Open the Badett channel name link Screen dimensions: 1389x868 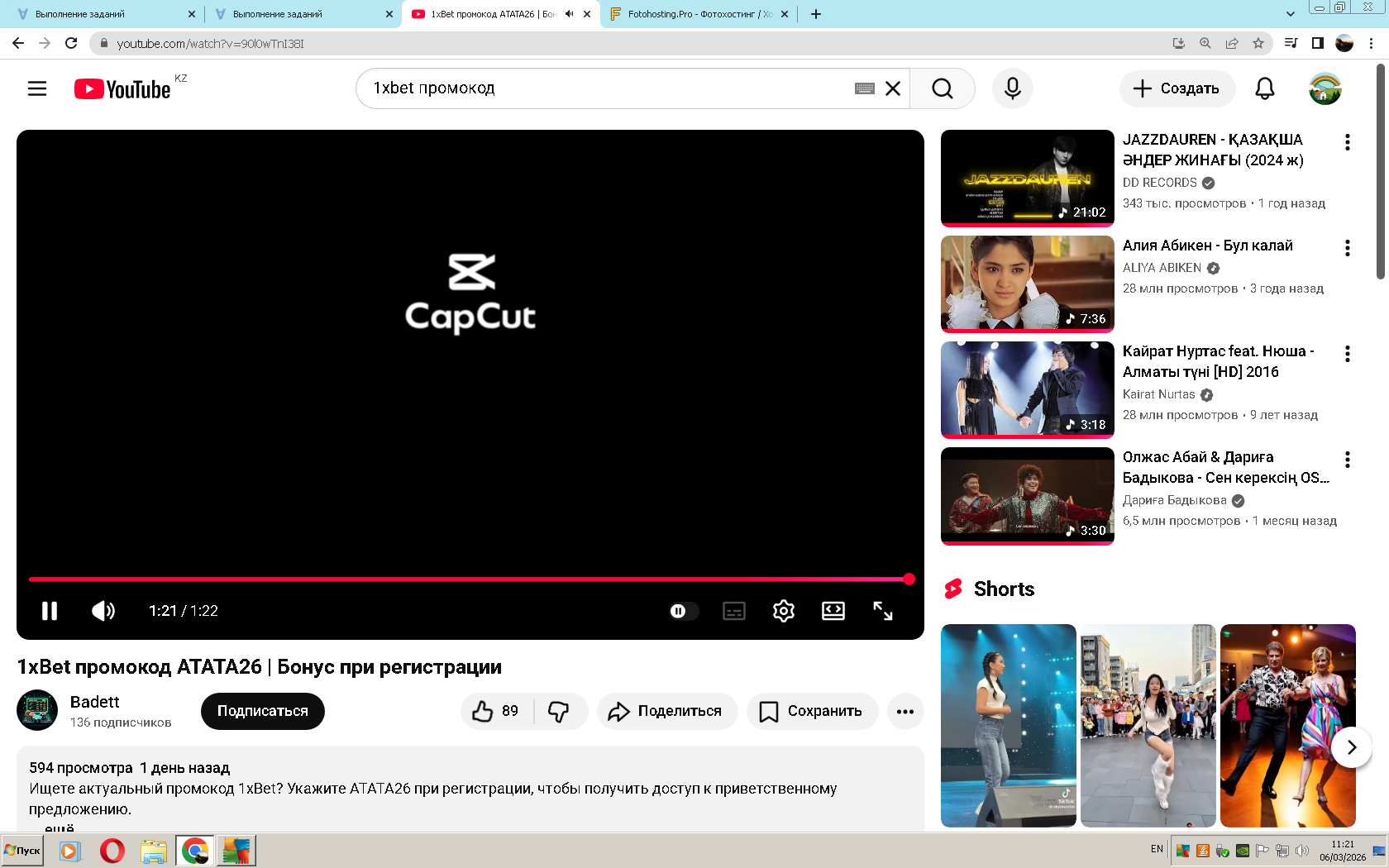point(95,702)
